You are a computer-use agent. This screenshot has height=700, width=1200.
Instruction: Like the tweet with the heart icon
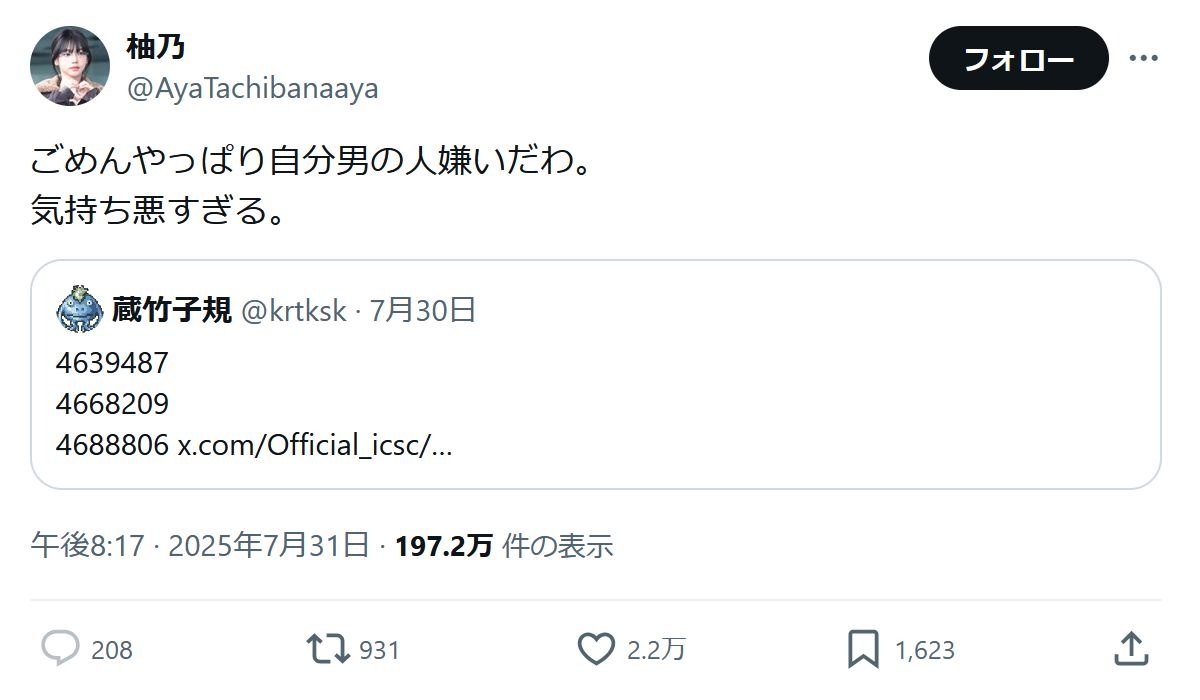click(x=597, y=649)
